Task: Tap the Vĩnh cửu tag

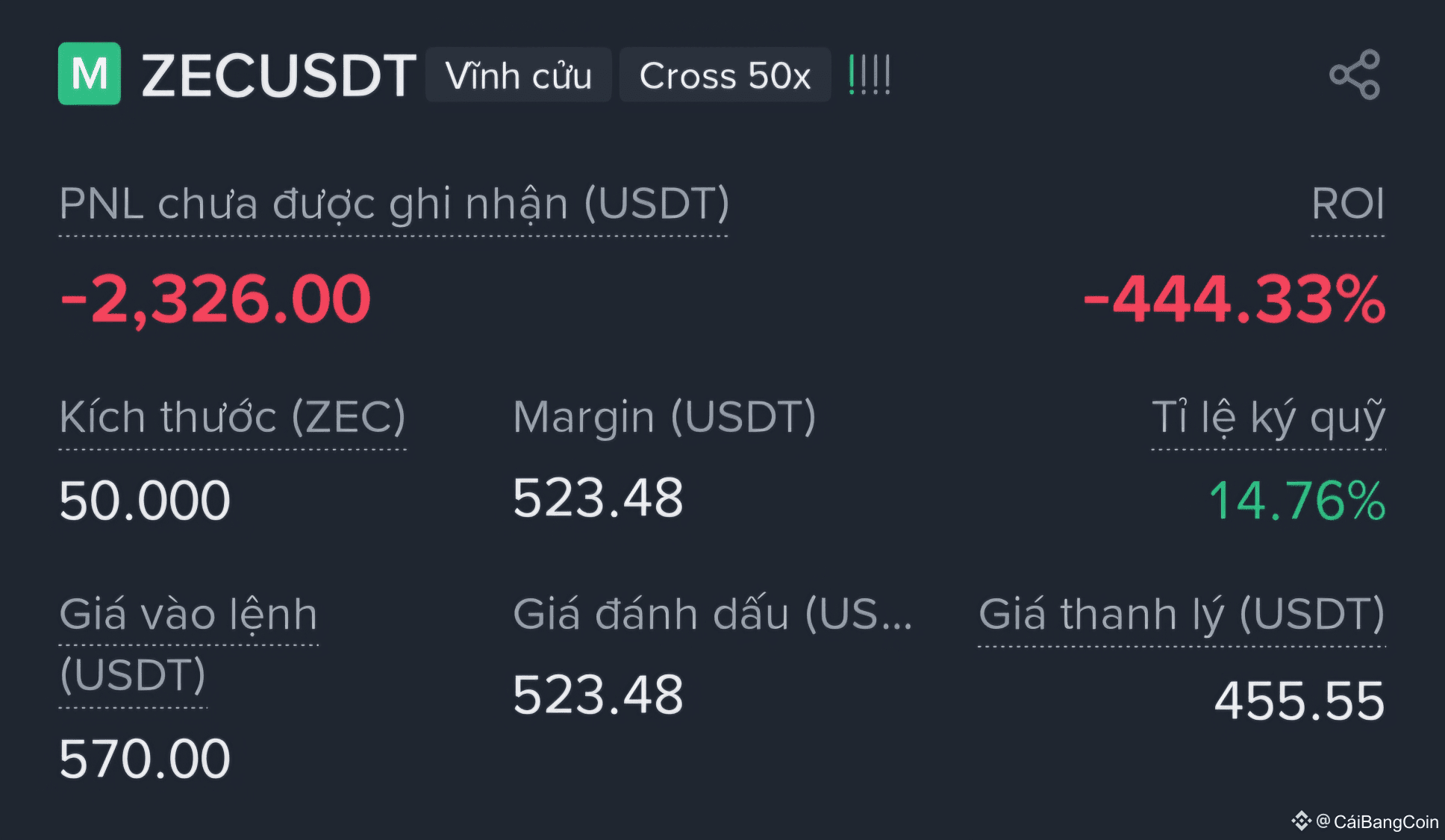Action: pyautogui.click(x=519, y=75)
